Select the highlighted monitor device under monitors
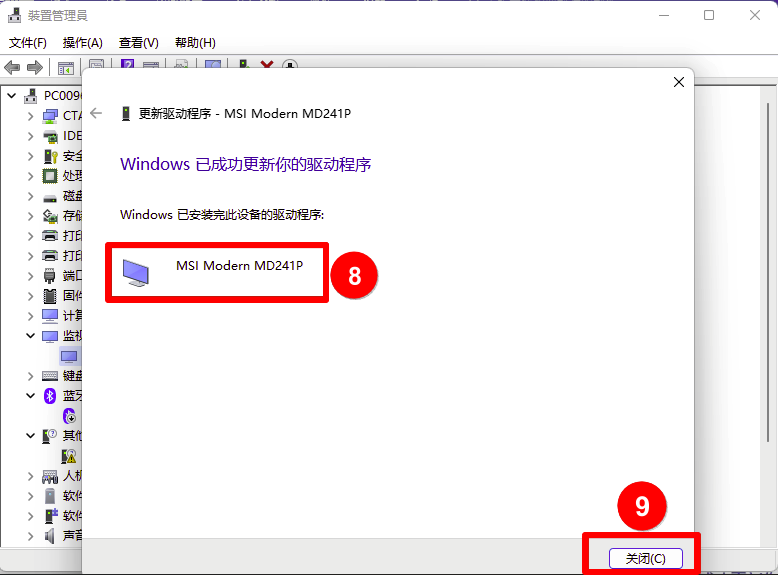This screenshot has height=575, width=778. pyautogui.click(x=69, y=356)
